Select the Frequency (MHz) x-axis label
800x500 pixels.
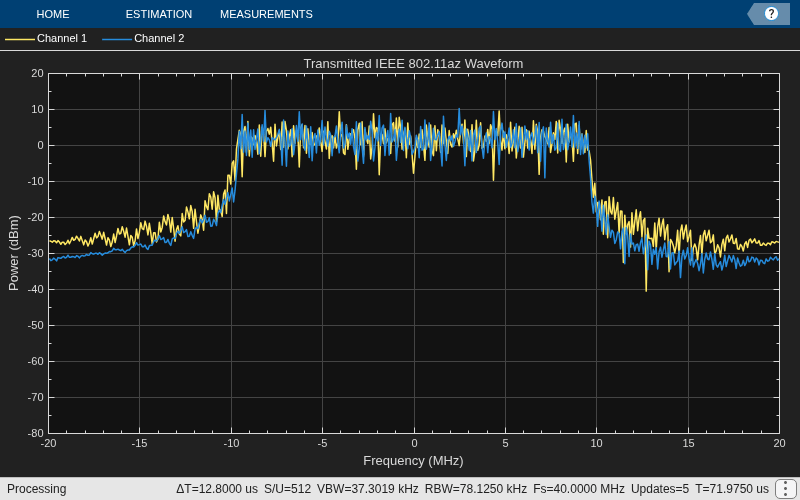tap(413, 461)
